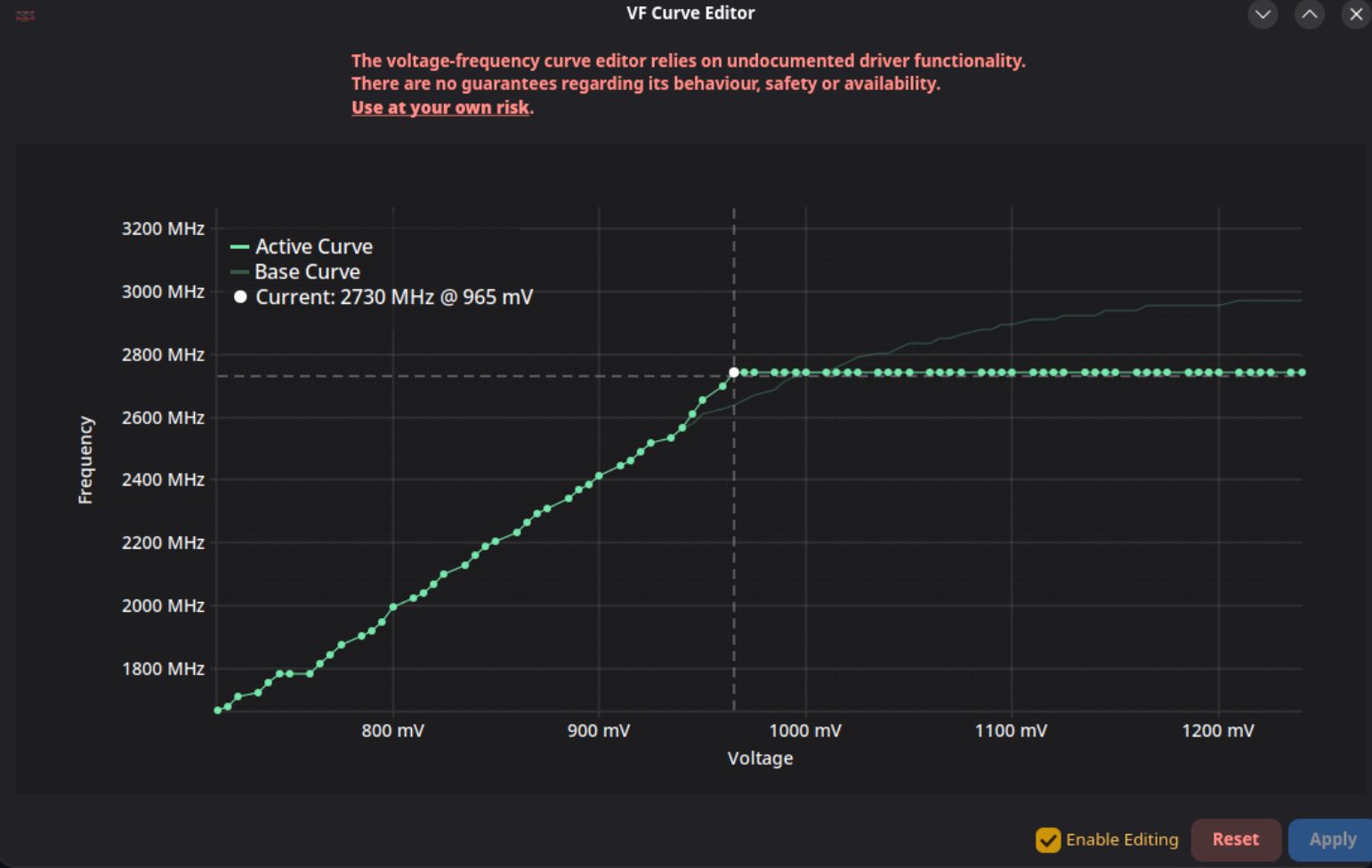Image resolution: width=1372 pixels, height=868 pixels.
Task: Click the white Current legend dot
Action: pos(240,297)
